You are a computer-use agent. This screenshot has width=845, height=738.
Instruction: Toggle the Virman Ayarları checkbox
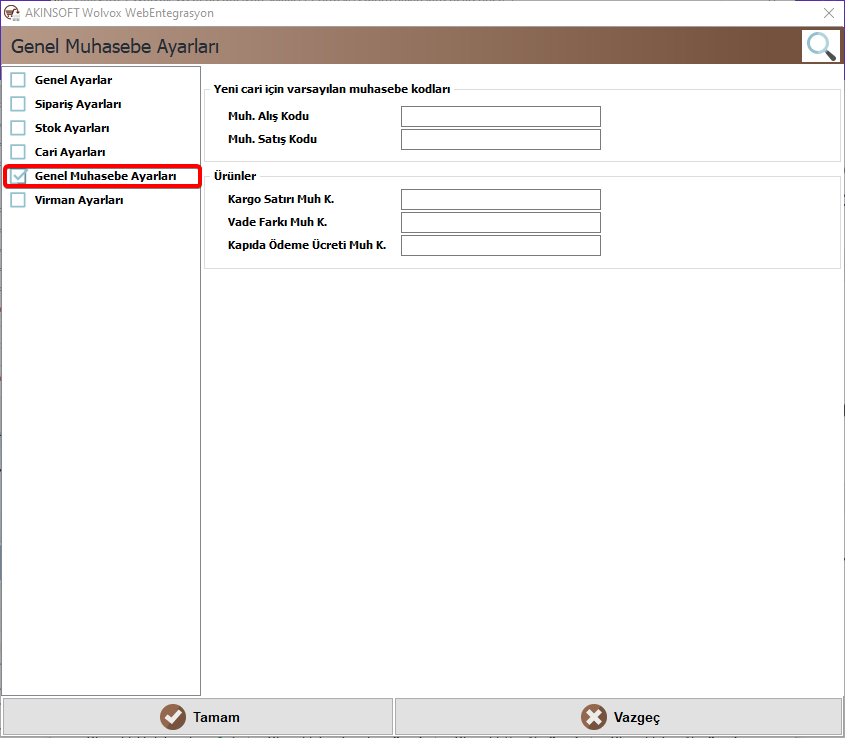[x=18, y=200]
